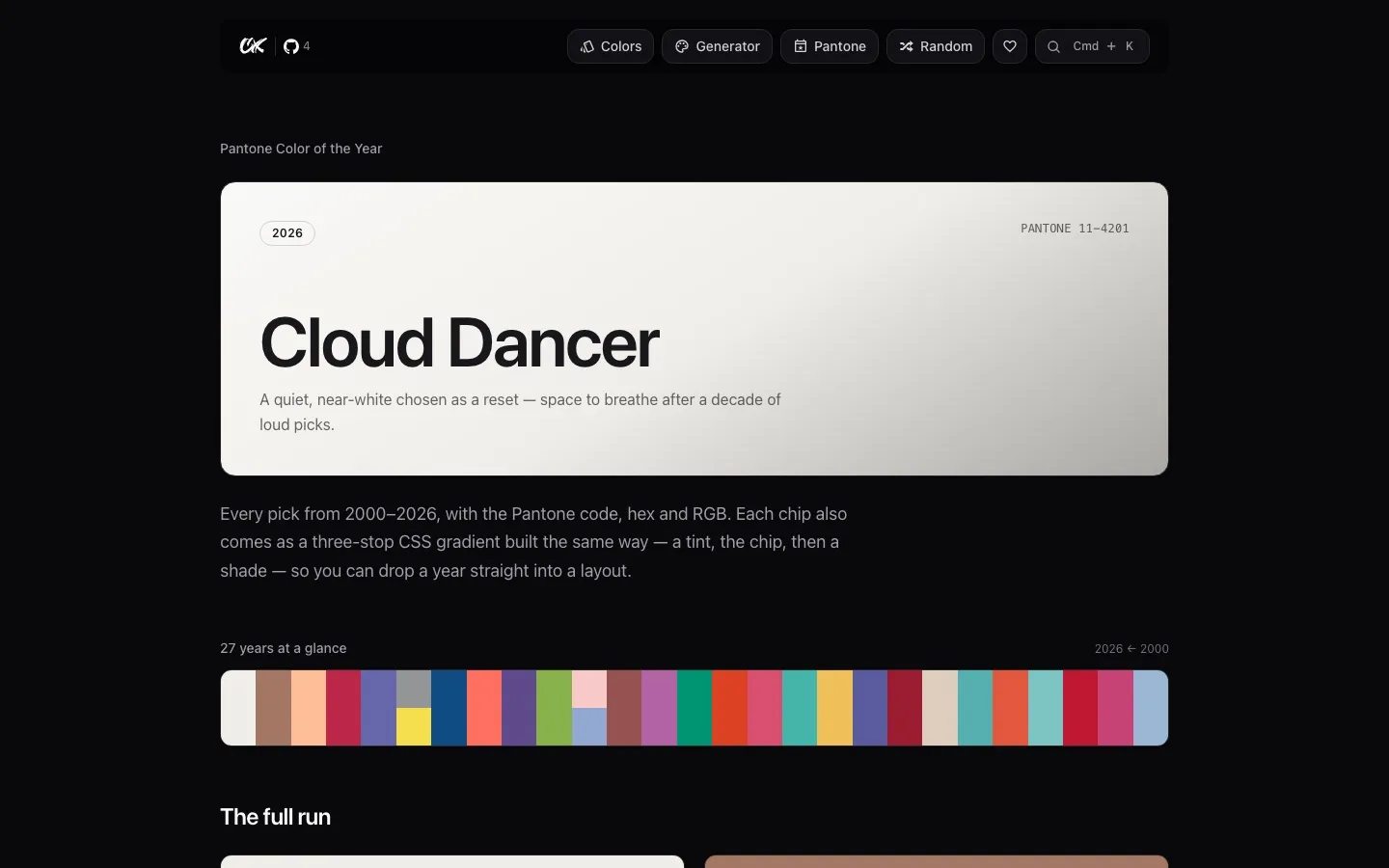This screenshot has height=868, width=1389.
Task: Click the site logo icon
Action: pos(253,45)
